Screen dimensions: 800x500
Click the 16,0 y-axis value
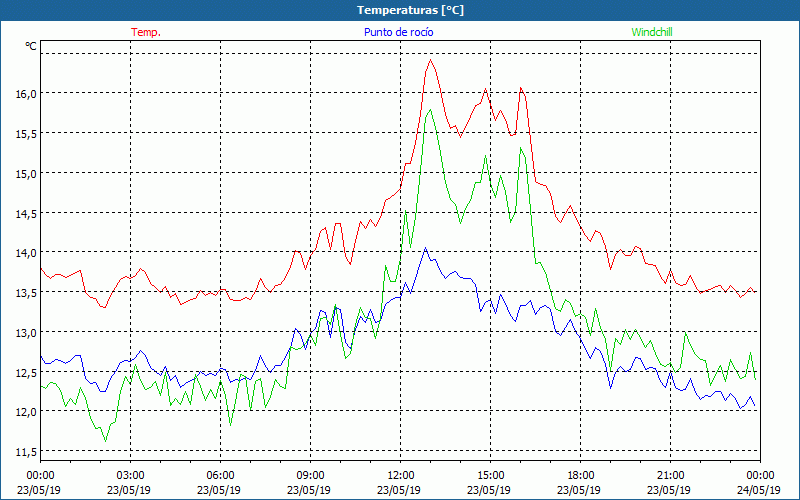[x=26, y=94]
